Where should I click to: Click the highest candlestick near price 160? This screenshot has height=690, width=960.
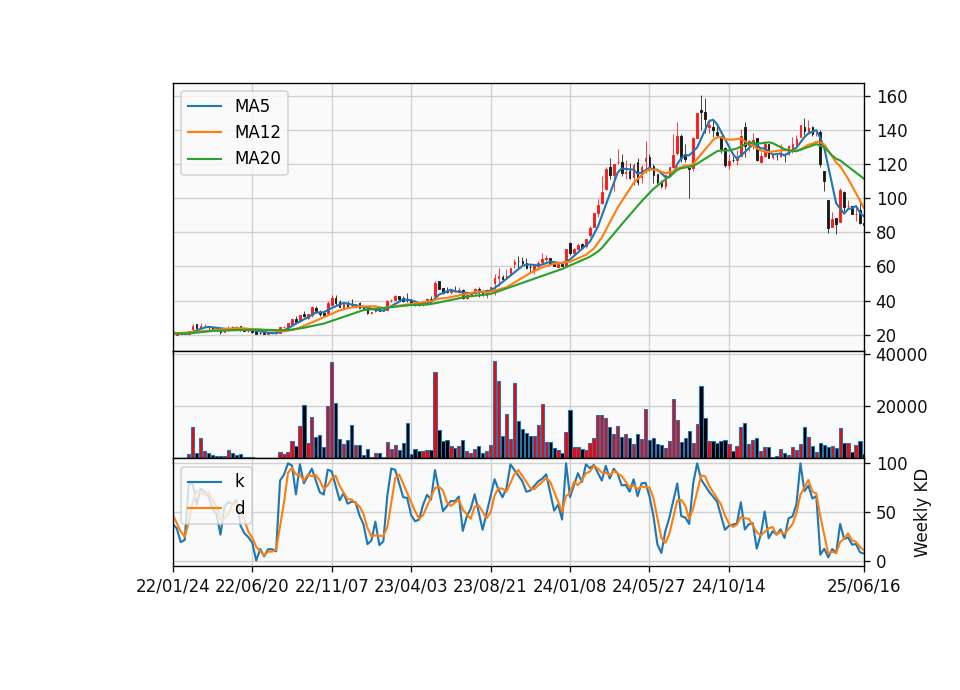[x=702, y=113]
